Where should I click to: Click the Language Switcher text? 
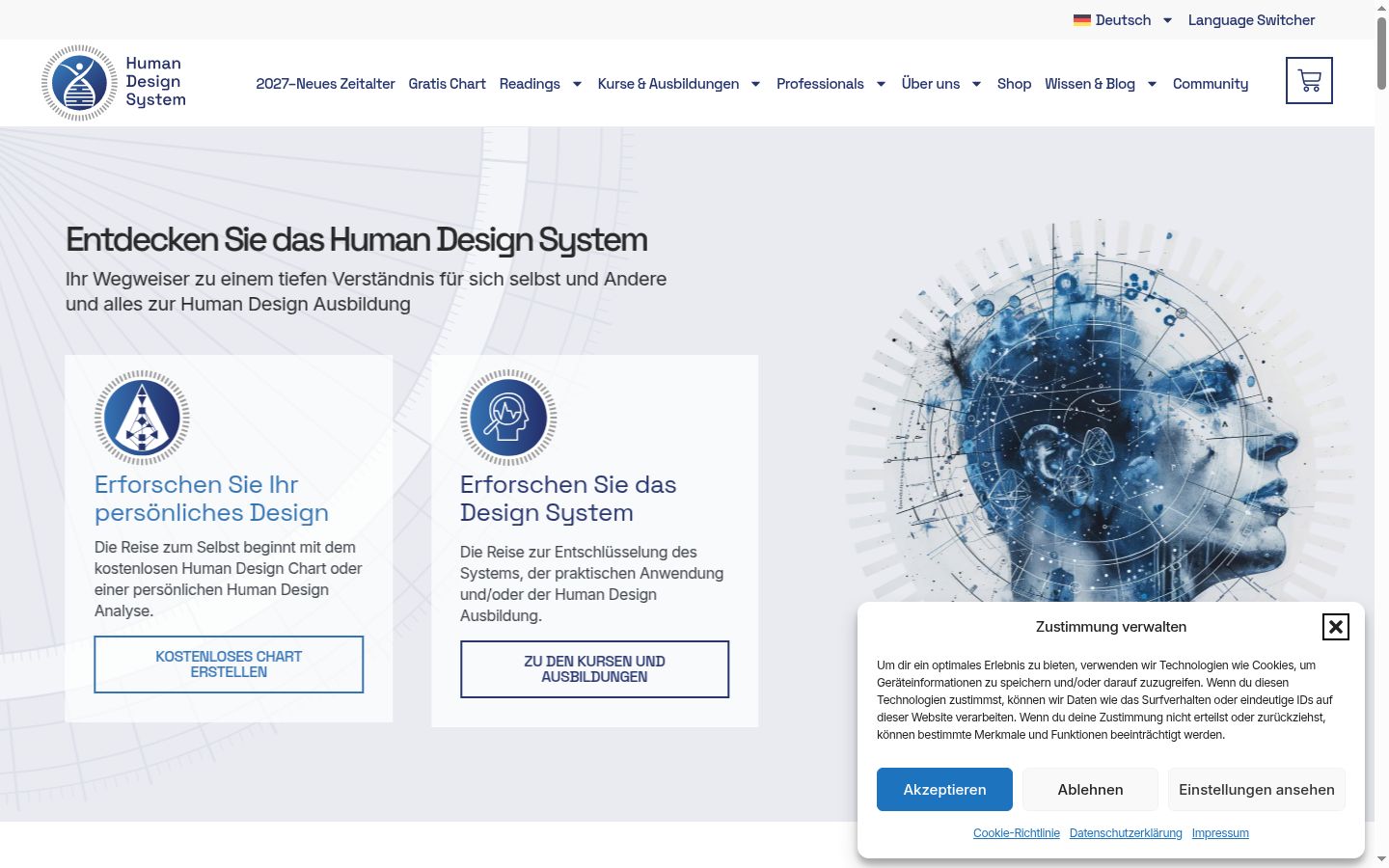[1251, 20]
